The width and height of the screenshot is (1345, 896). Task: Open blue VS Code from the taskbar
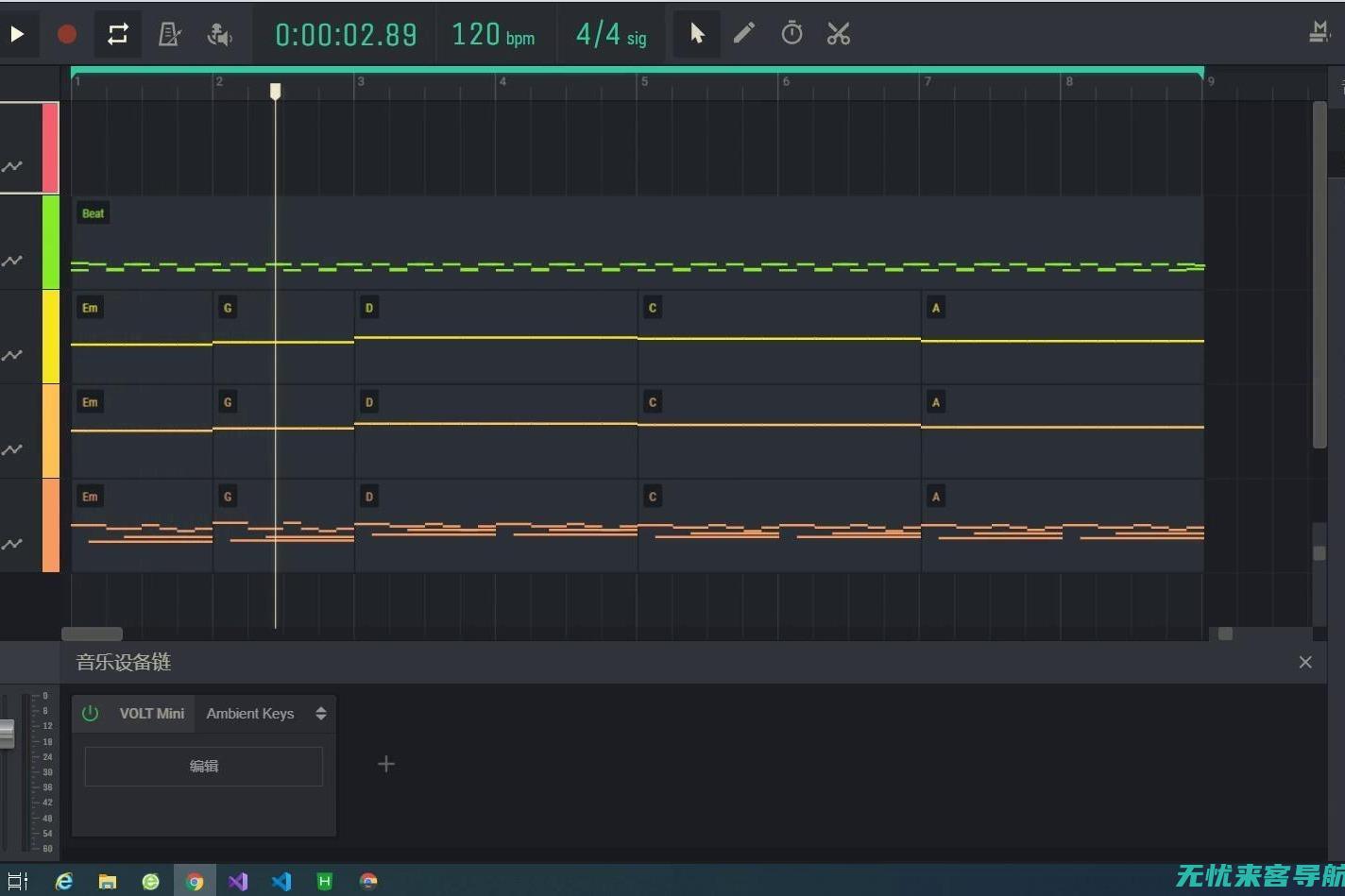coord(281,881)
